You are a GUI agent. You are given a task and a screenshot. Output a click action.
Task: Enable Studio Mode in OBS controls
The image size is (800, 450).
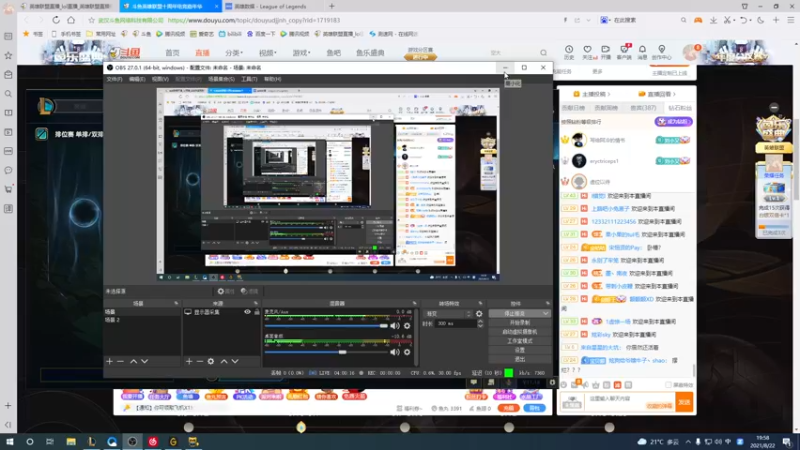pyautogui.click(x=519, y=341)
